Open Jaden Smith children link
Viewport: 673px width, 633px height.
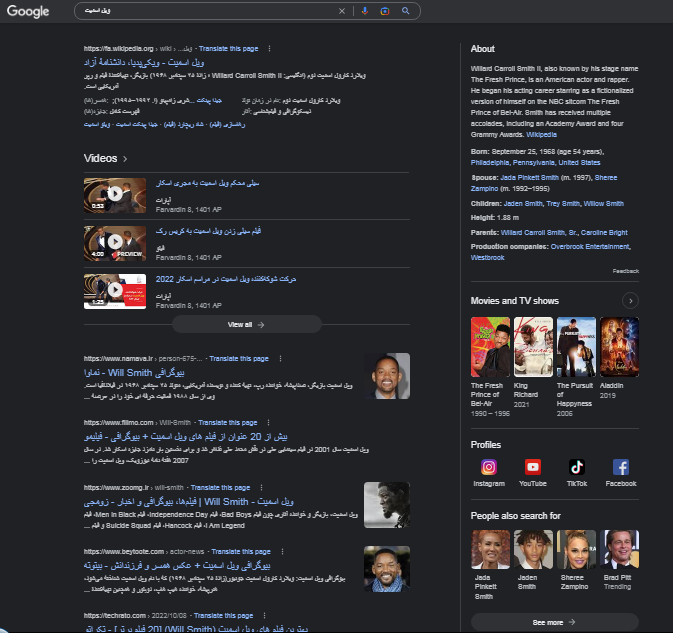pyautogui.click(x=523, y=203)
